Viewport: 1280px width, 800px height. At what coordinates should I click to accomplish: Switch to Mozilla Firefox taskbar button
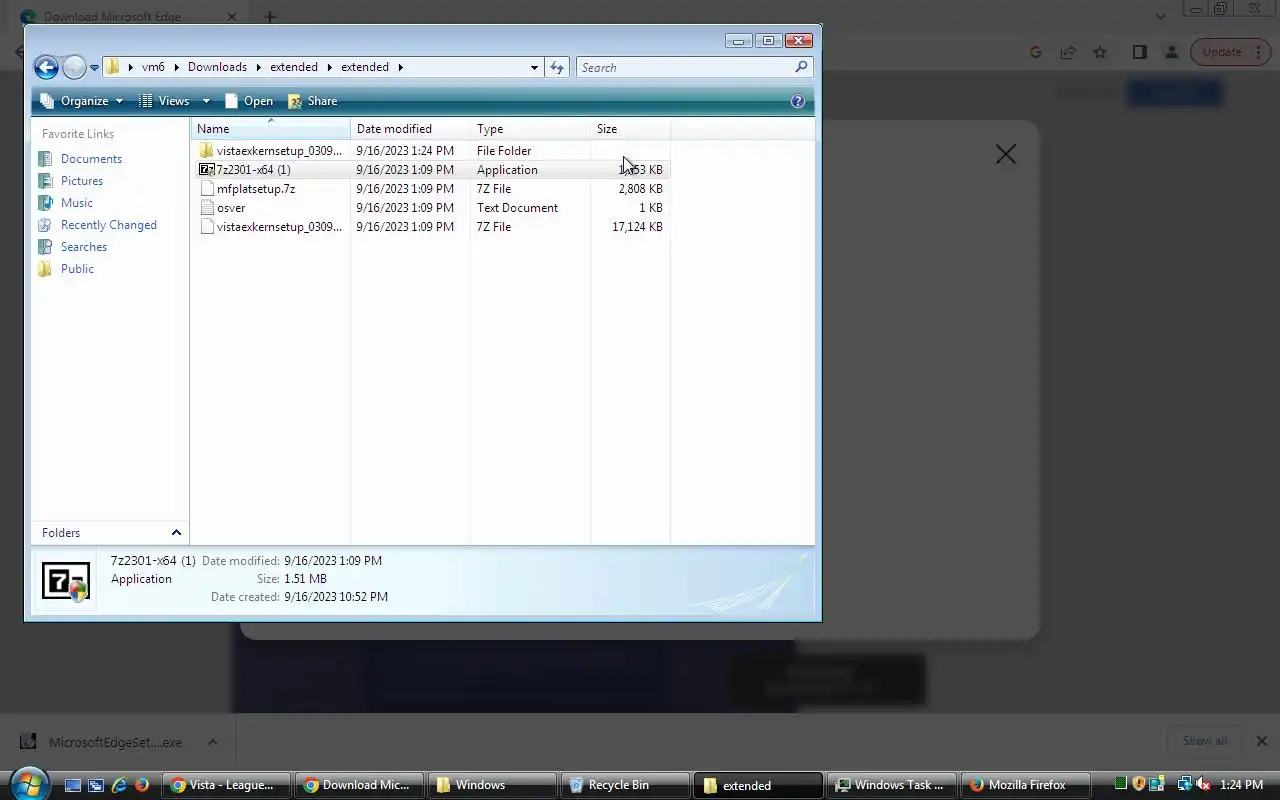tap(1025, 785)
